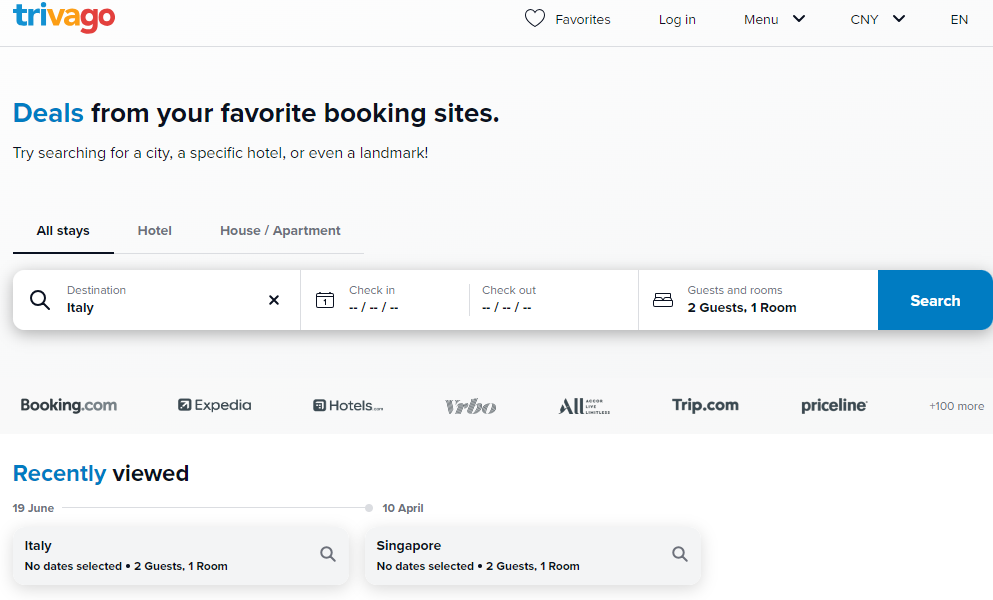The width and height of the screenshot is (993, 600).
Task: Click the Booking.com partner logo
Action: point(69,406)
